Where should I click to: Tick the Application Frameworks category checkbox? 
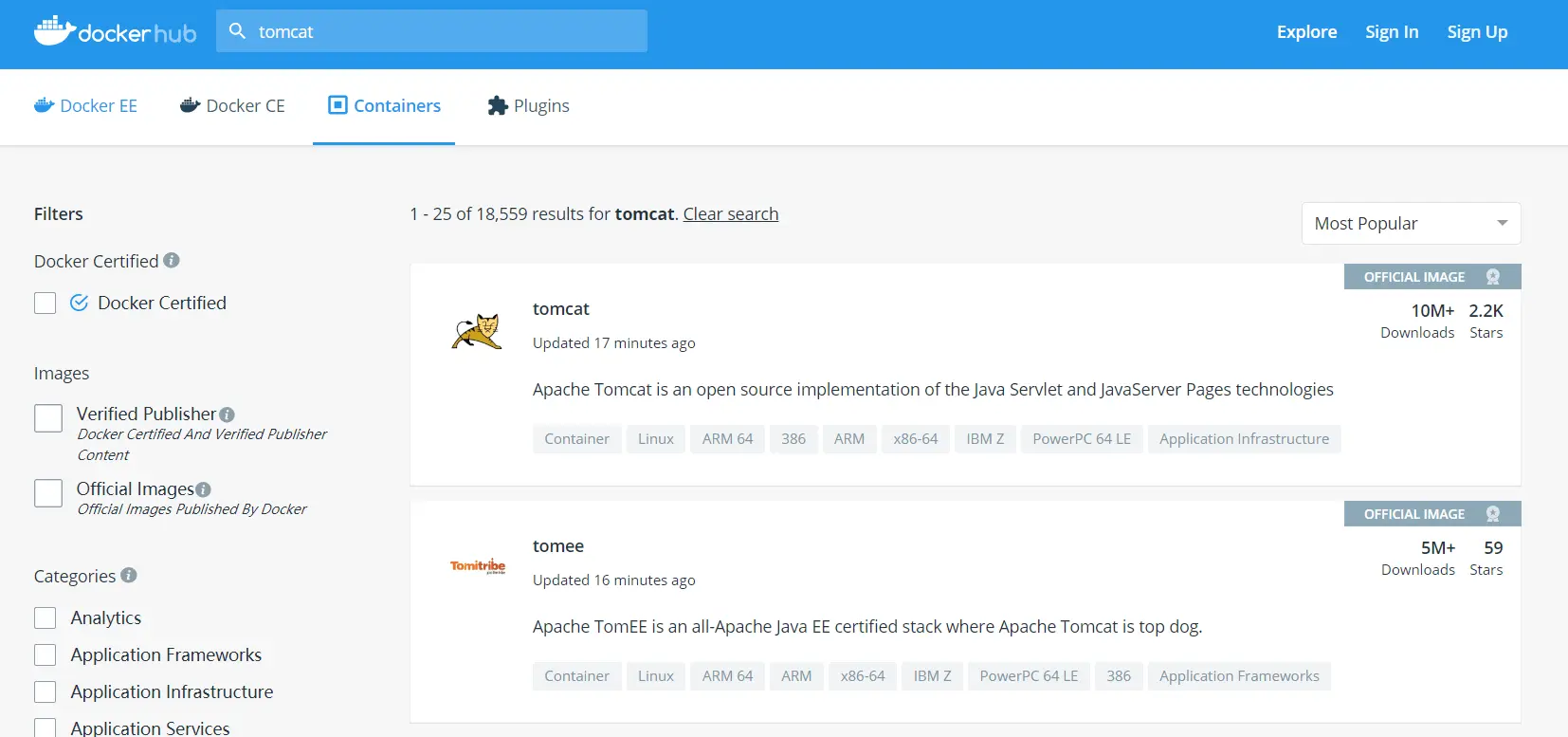coord(46,655)
